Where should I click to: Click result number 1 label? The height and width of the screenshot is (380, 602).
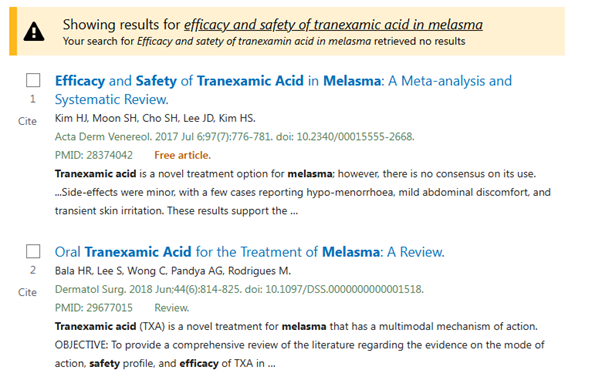point(33,99)
